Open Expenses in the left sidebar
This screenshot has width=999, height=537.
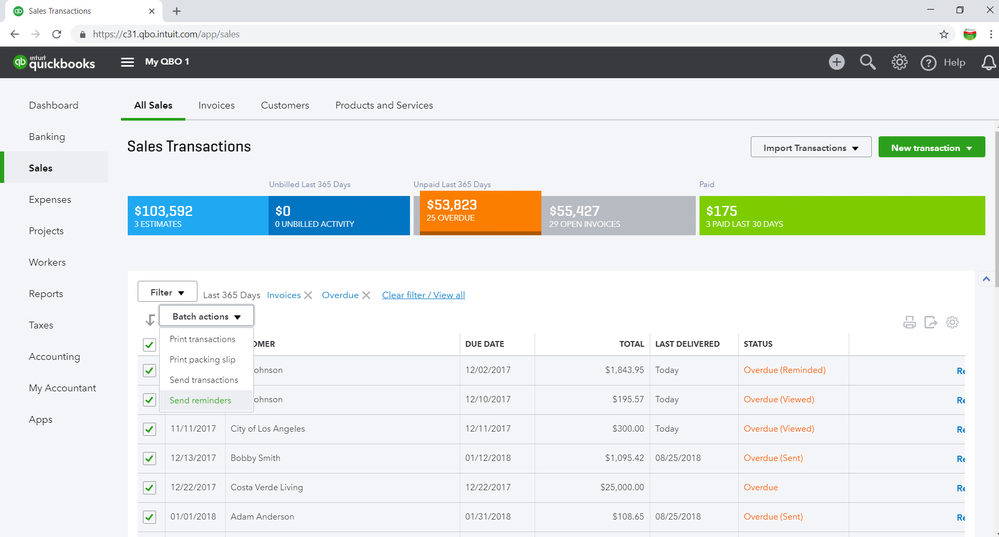pos(52,200)
